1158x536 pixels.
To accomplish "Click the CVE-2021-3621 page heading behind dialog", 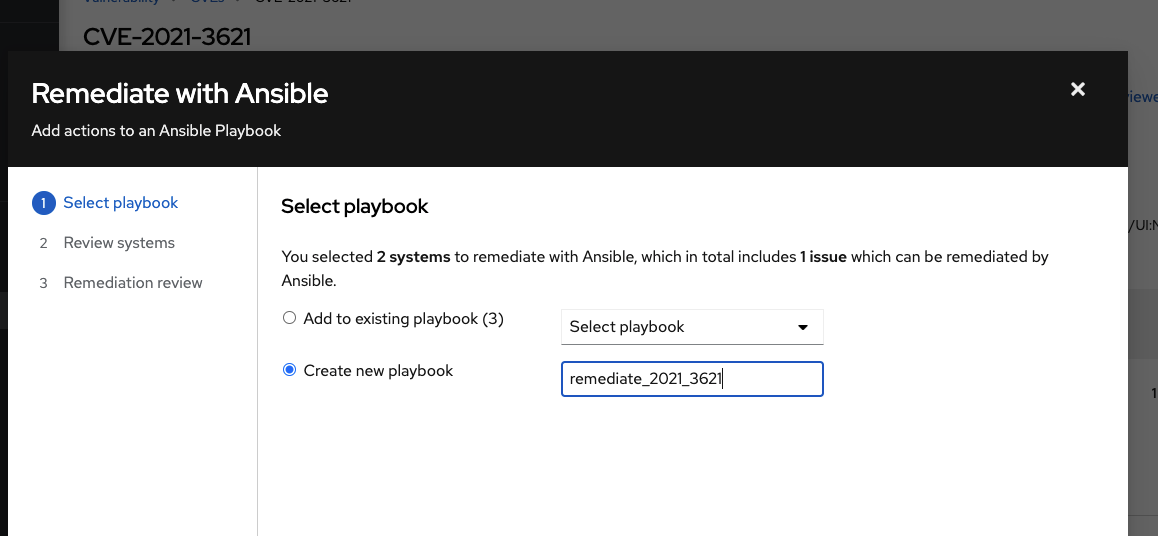I will (x=167, y=36).
